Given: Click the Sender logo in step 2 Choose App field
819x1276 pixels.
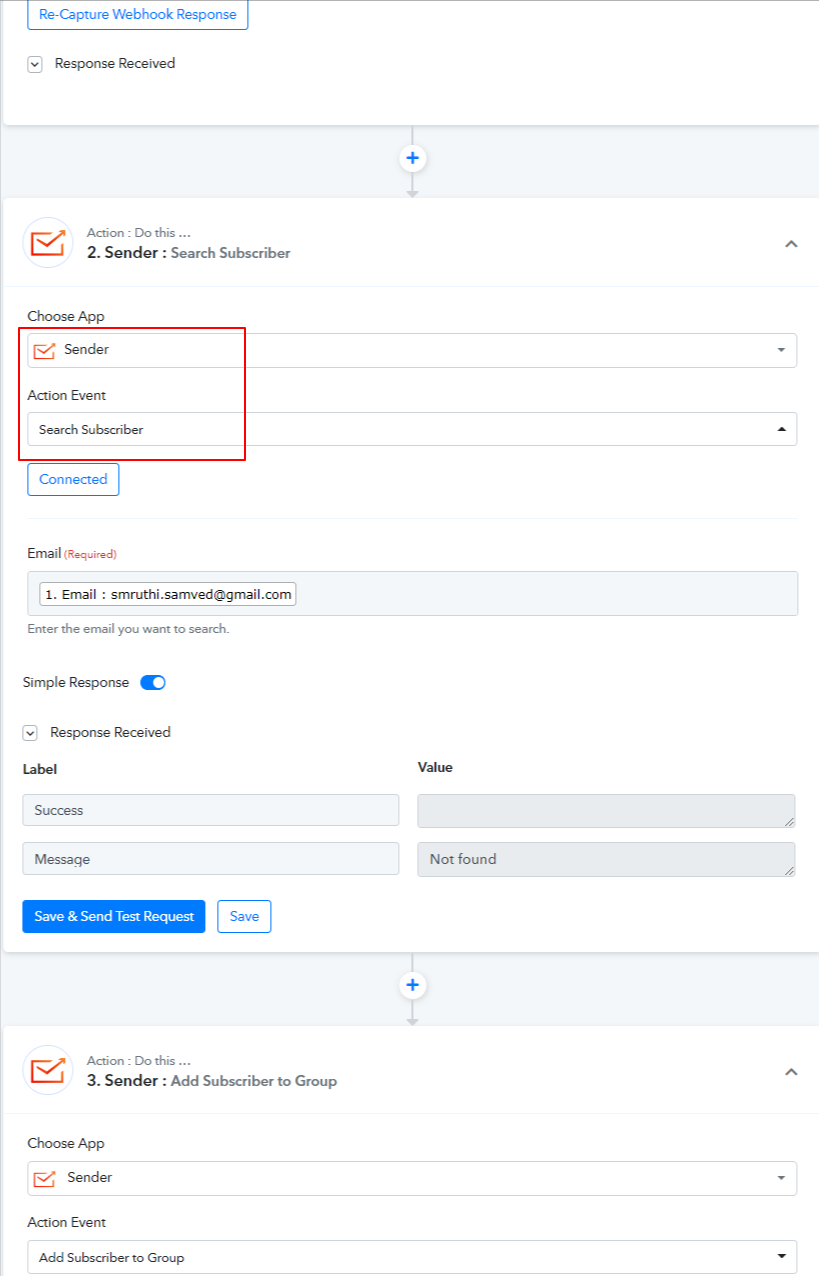Looking at the screenshot, I should click(x=44, y=350).
